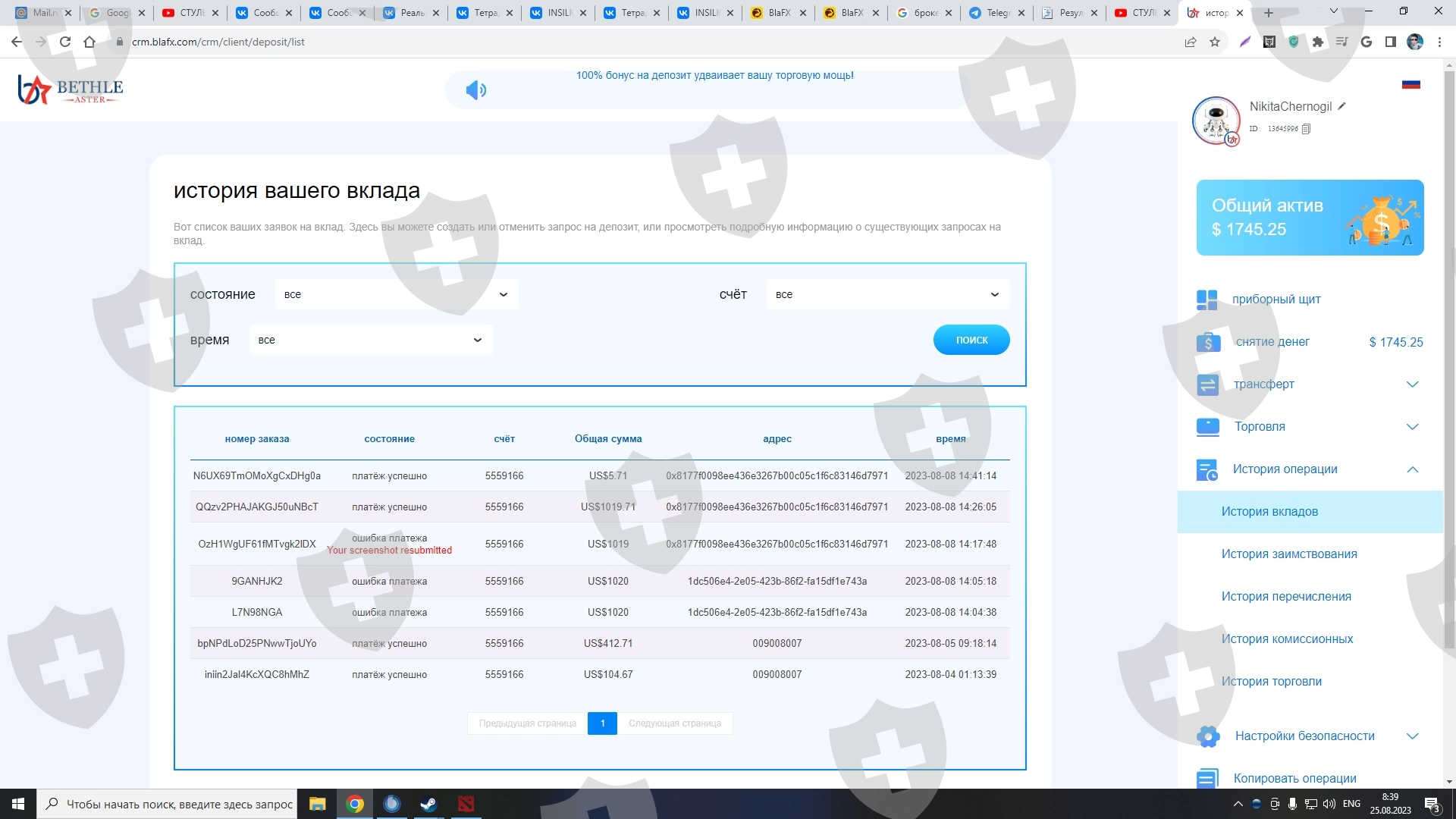Screen dimensions: 1456x819
Task: Copy the user ID with copy icon
Action: [x=1306, y=129]
